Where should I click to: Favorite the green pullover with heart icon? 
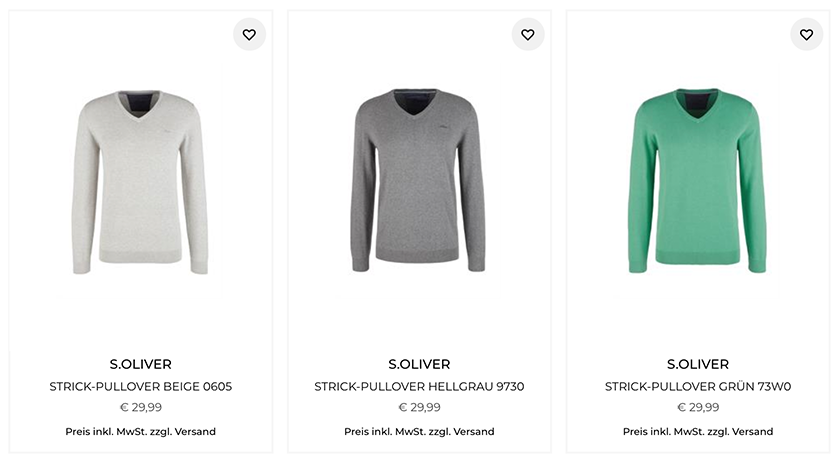point(807,34)
